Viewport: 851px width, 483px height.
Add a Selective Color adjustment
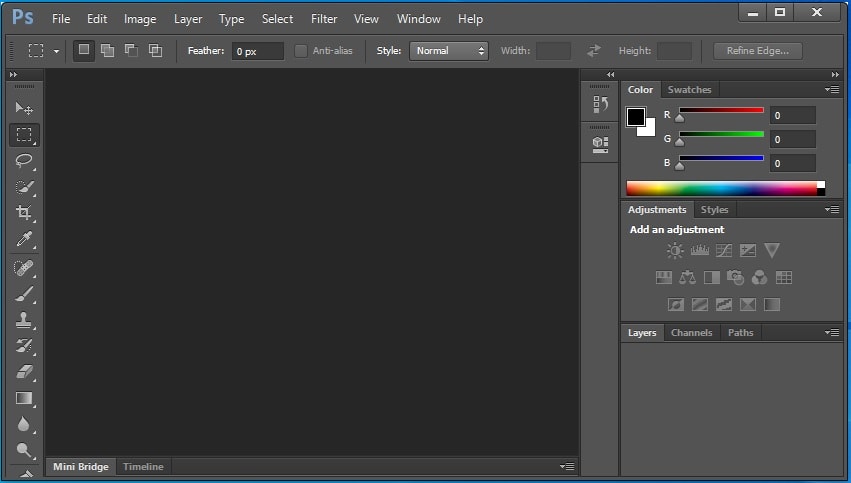pos(748,304)
